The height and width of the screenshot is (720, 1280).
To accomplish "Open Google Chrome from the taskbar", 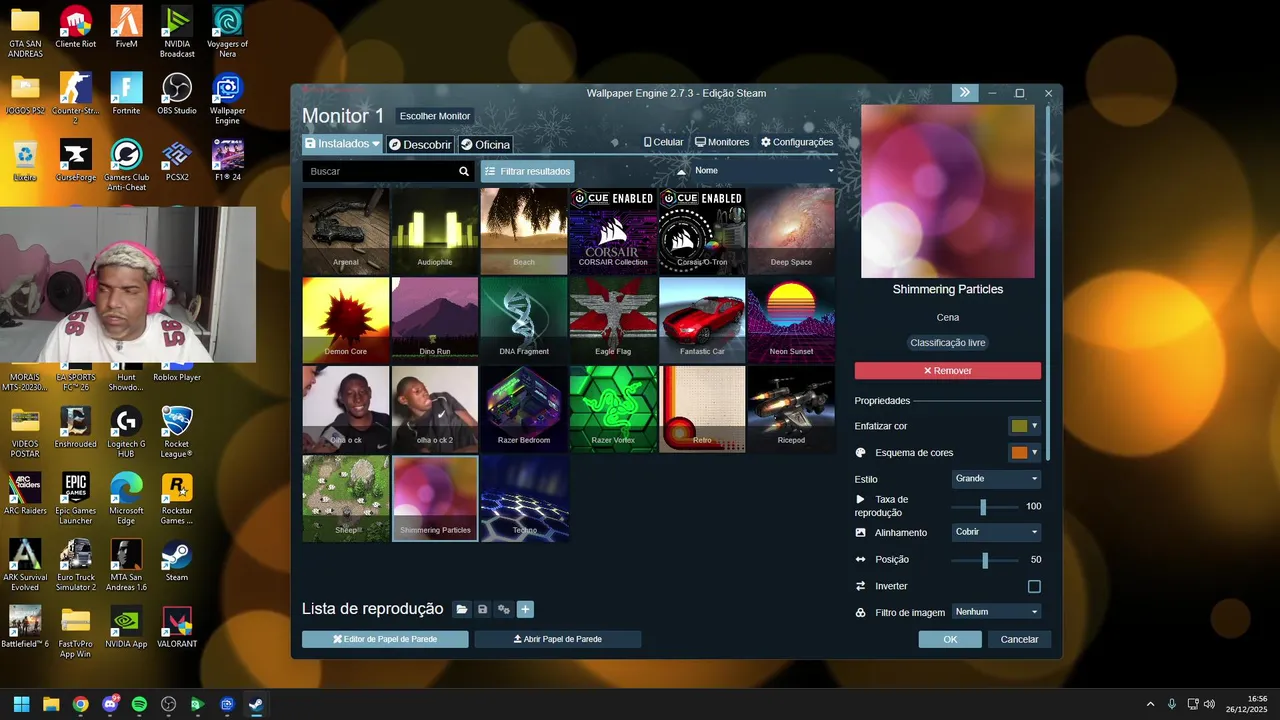I will (x=80, y=704).
